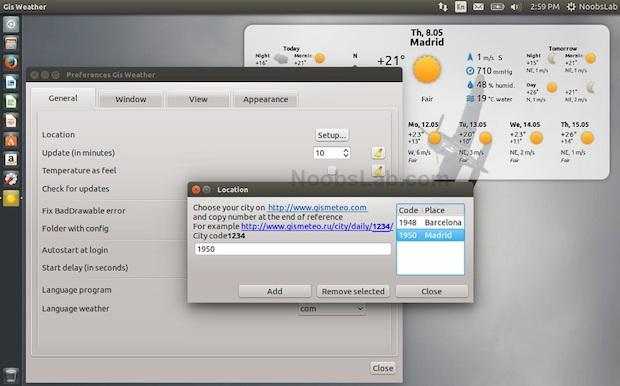Open LibreOffice Impress from the launcher
620x386 pixels.
coord(11,121)
